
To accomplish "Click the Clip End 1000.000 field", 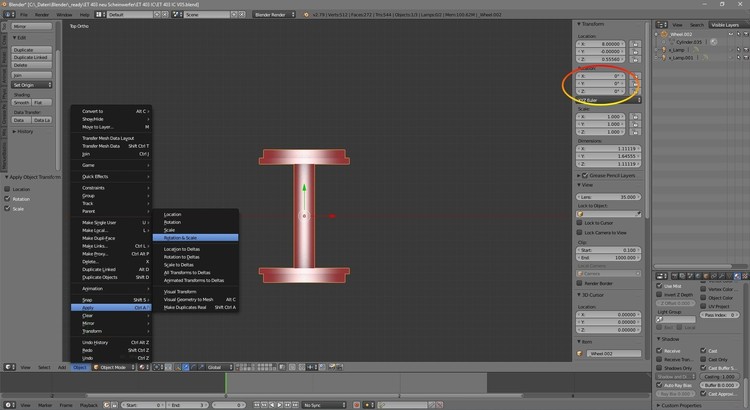I will (608, 257).
